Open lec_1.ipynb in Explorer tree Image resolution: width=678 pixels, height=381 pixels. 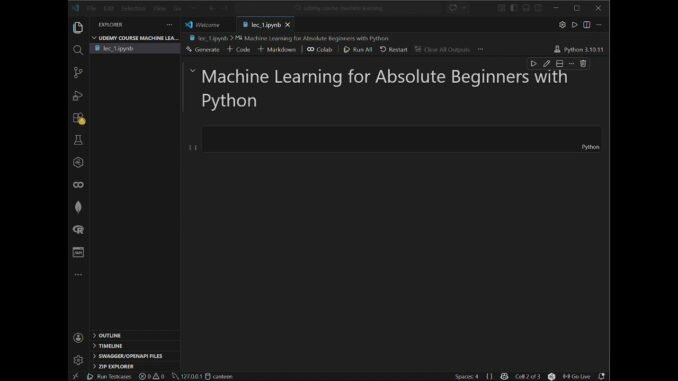point(135,48)
